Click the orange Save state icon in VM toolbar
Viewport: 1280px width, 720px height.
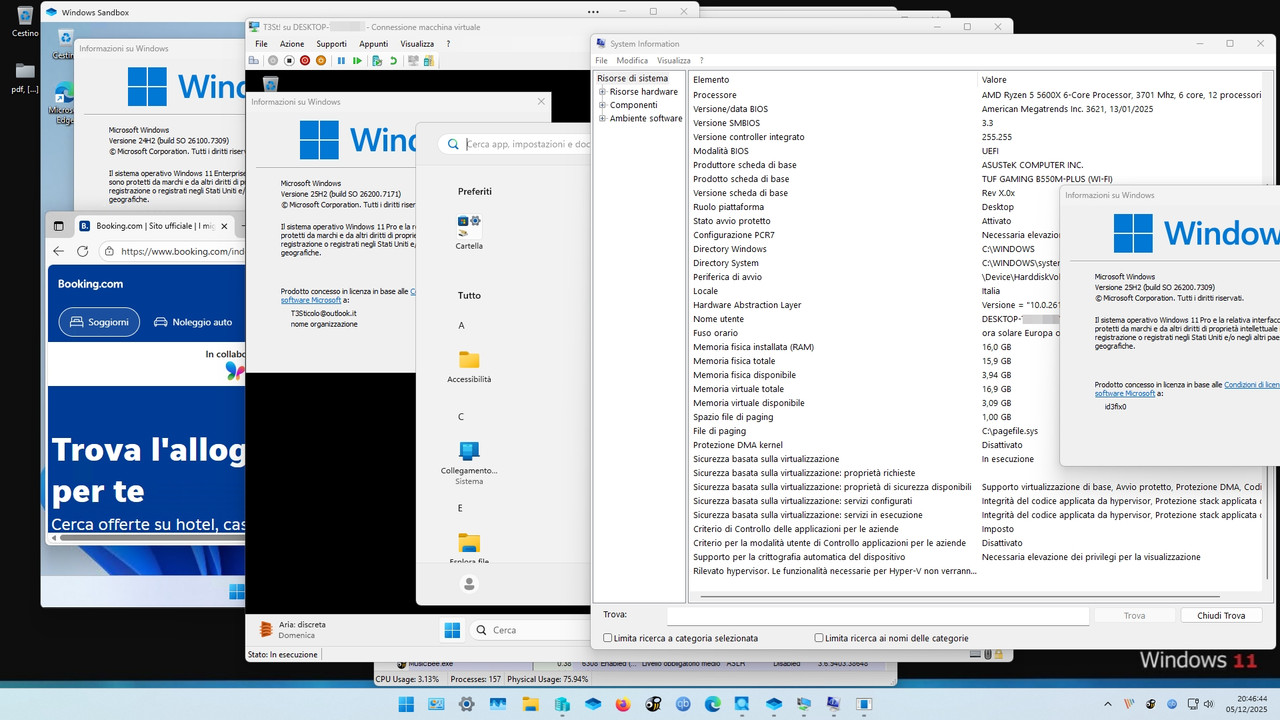pos(321,61)
